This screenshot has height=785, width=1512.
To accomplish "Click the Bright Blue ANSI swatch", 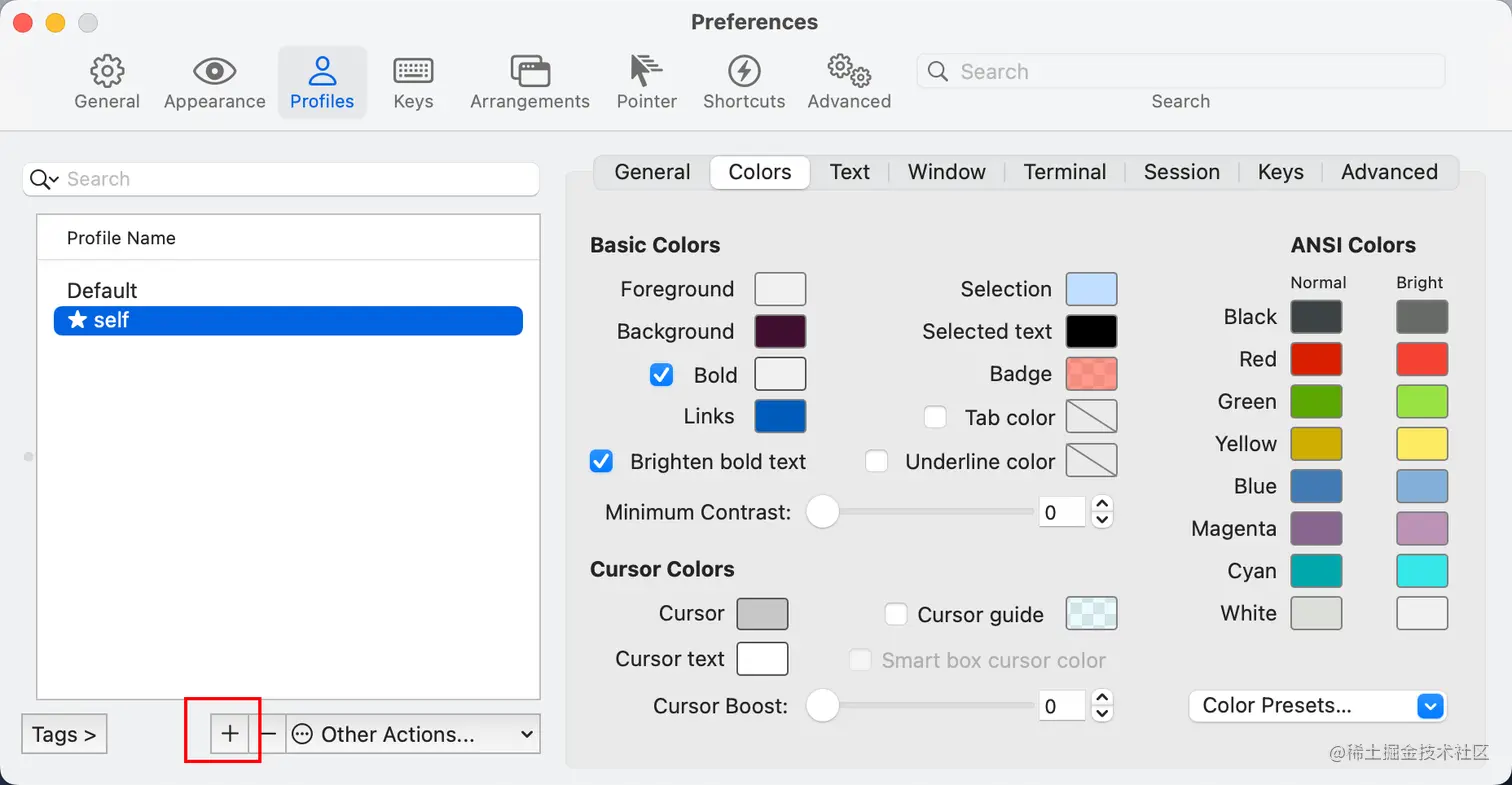I will tap(1422, 486).
